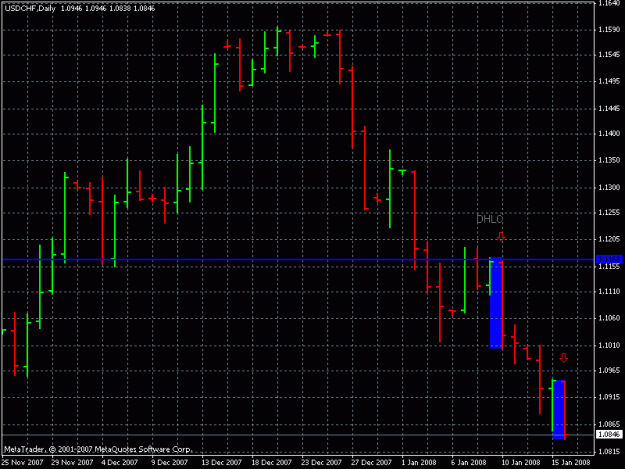The width and height of the screenshot is (625, 469).
Task: Click the 1.1400 price axis label
Action: (609, 133)
